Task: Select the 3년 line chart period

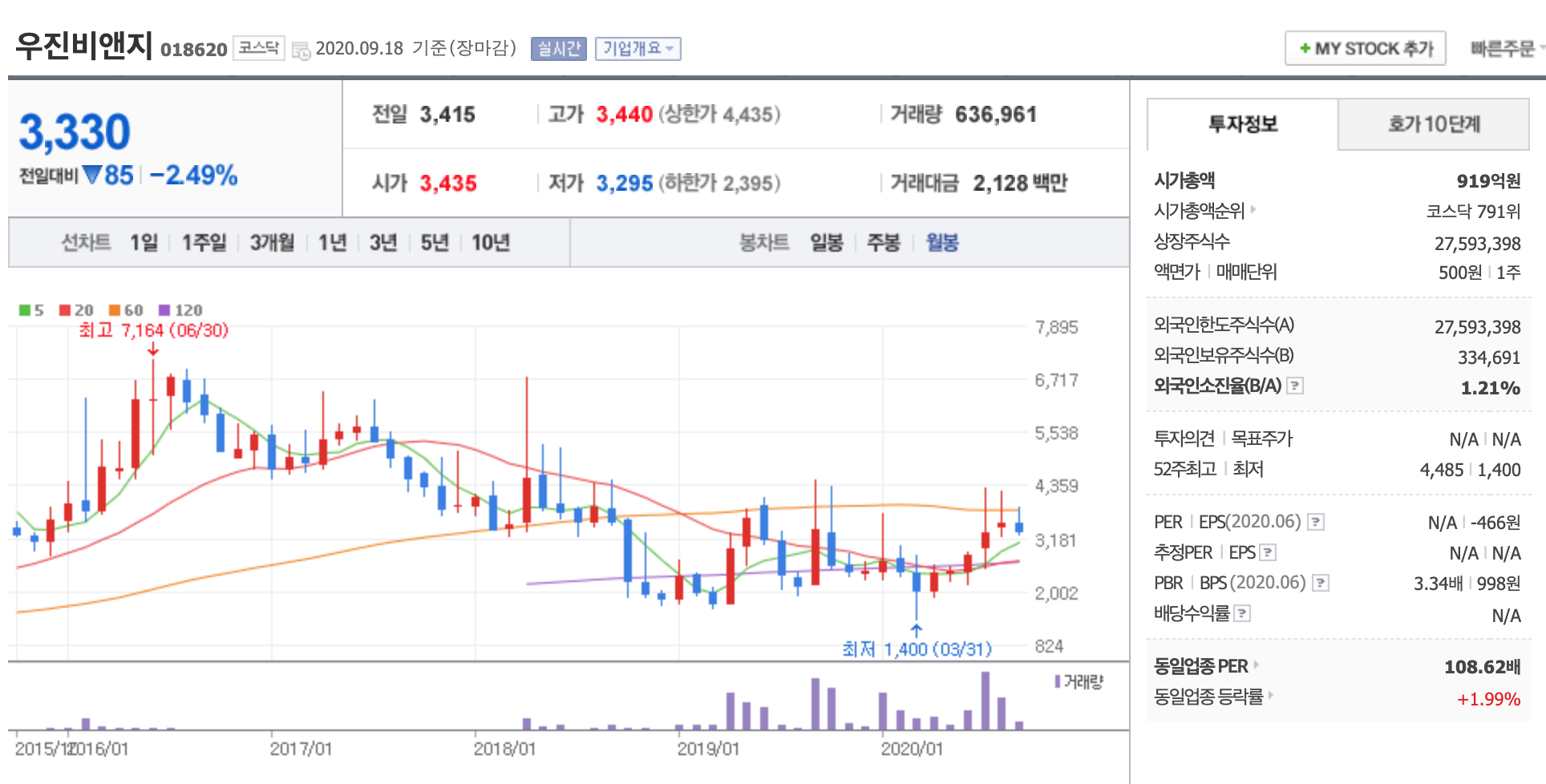Action: coord(383,243)
